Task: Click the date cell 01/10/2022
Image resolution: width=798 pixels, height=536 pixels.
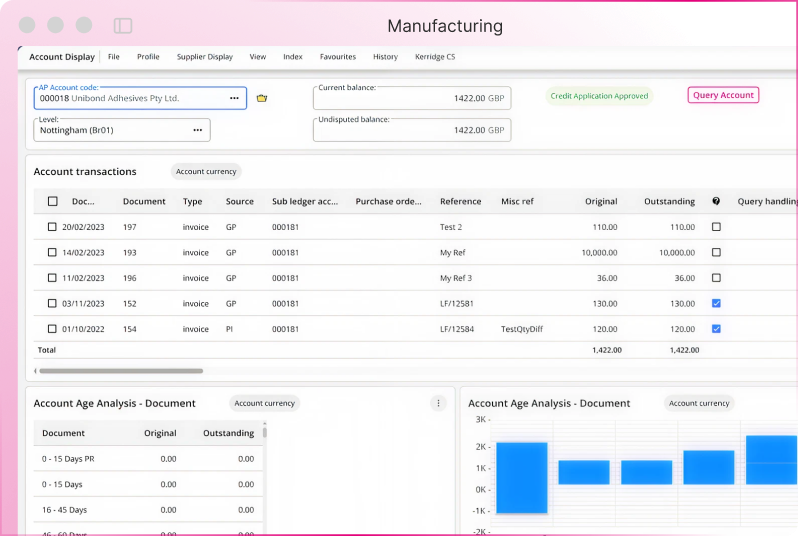Action: click(83, 329)
